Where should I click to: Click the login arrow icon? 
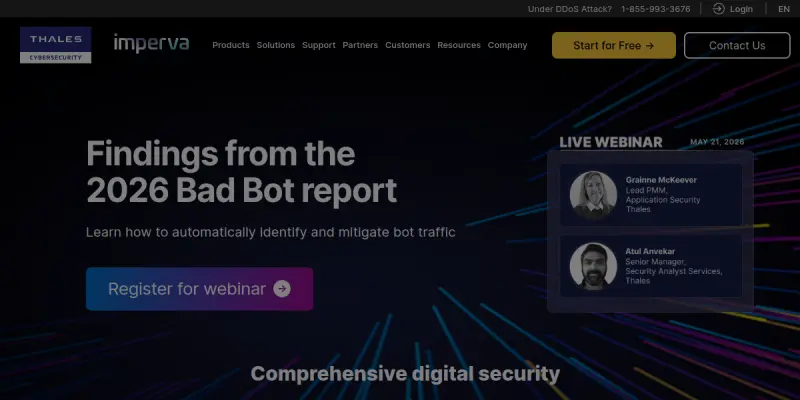[x=718, y=9]
